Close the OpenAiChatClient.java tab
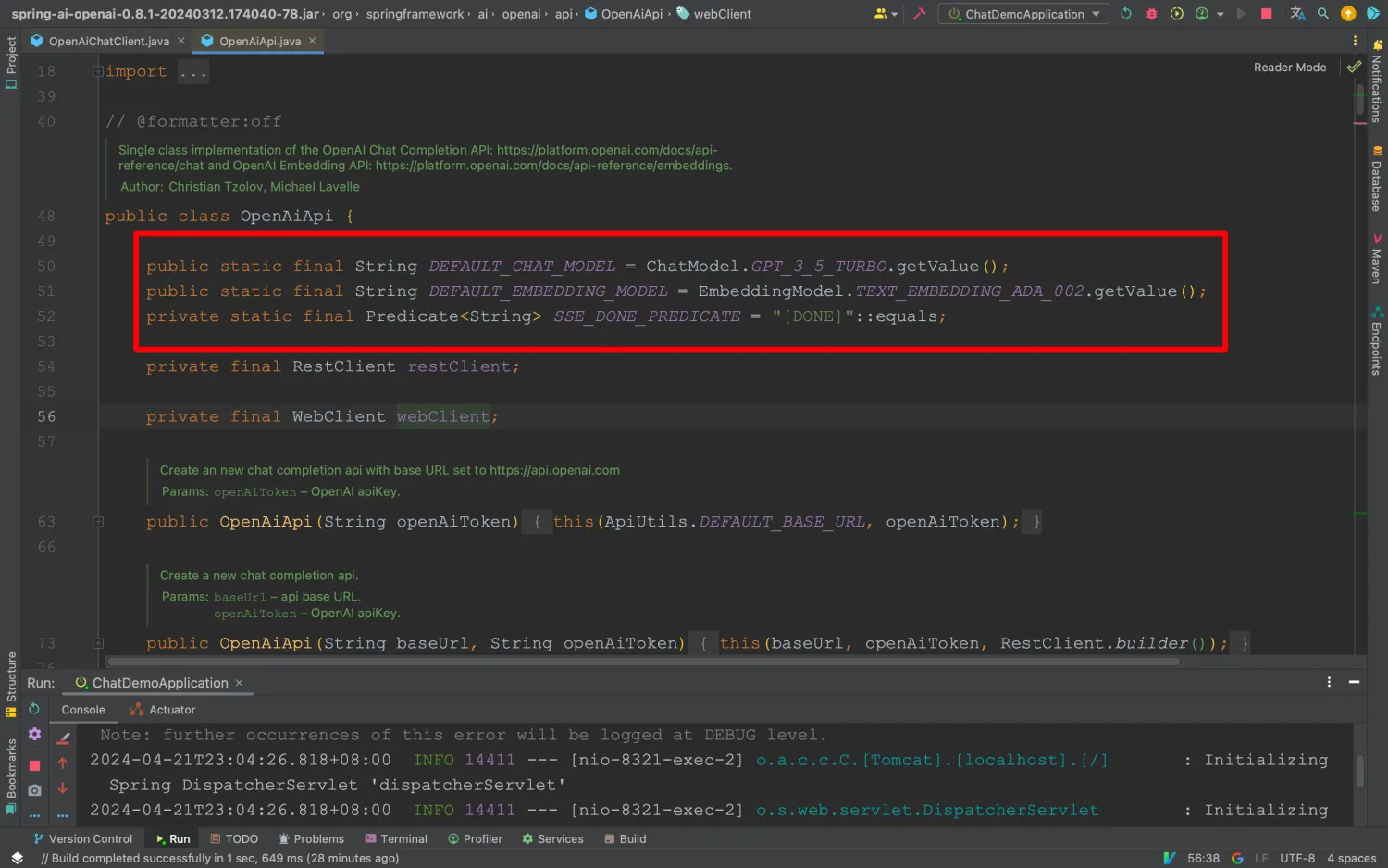Image resolution: width=1388 pixels, height=868 pixels. [181, 41]
